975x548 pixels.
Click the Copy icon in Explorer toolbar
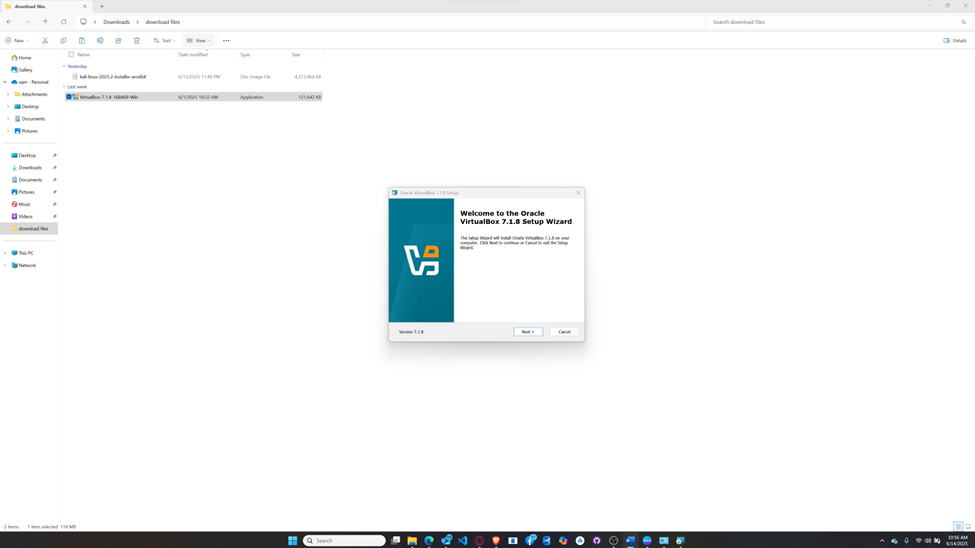point(63,40)
